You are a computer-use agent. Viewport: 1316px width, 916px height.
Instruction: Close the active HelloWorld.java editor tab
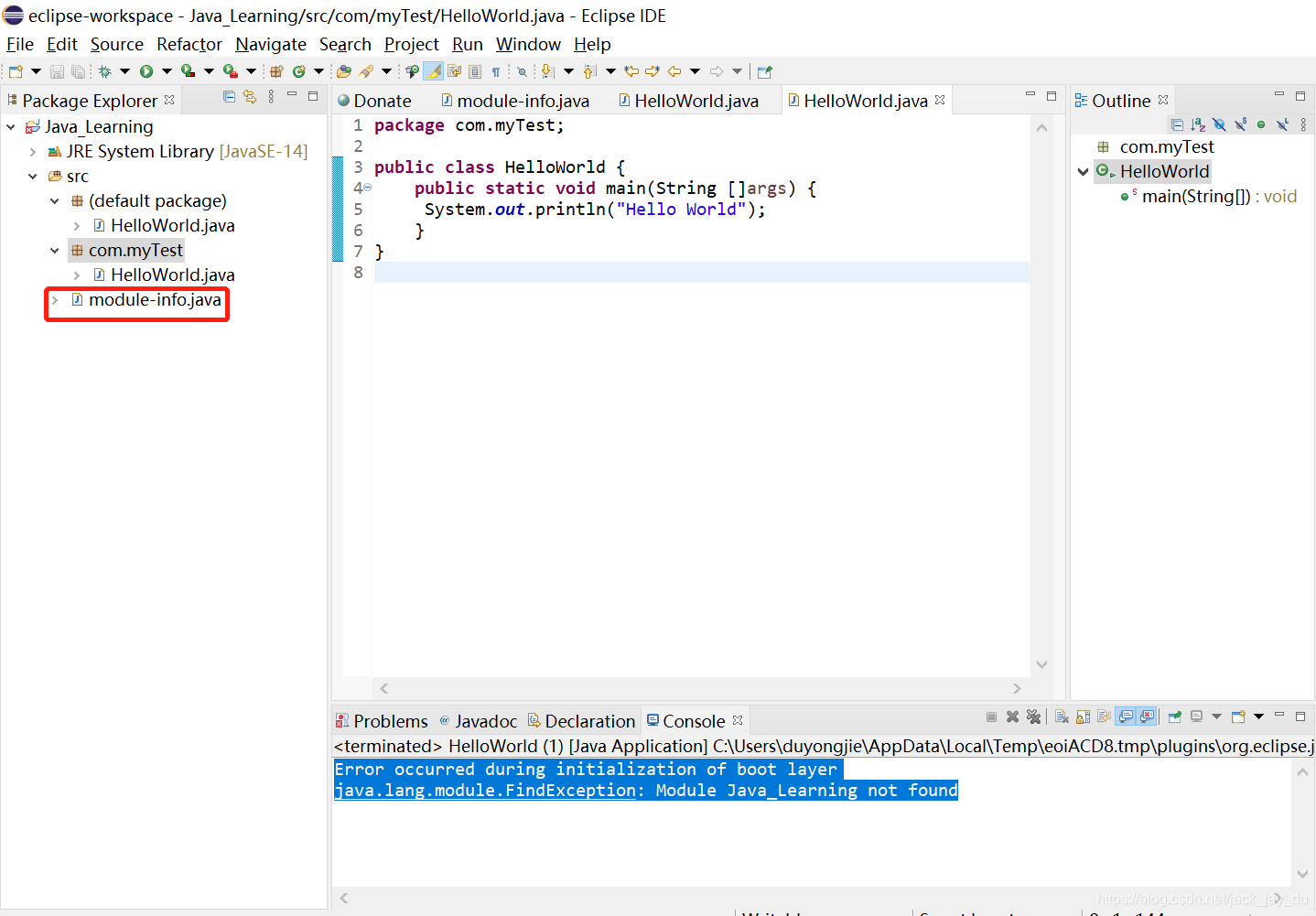pyautogui.click(x=940, y=100)
